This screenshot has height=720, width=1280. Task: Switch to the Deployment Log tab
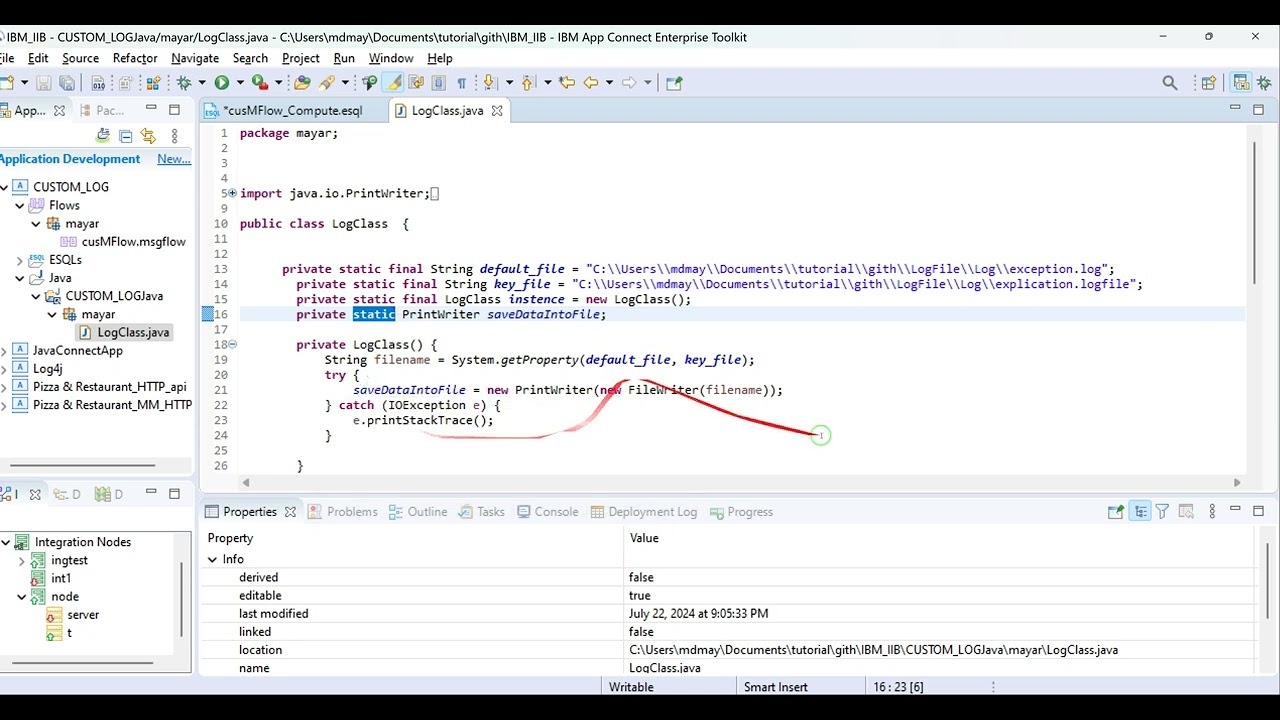tap(644, 512)
